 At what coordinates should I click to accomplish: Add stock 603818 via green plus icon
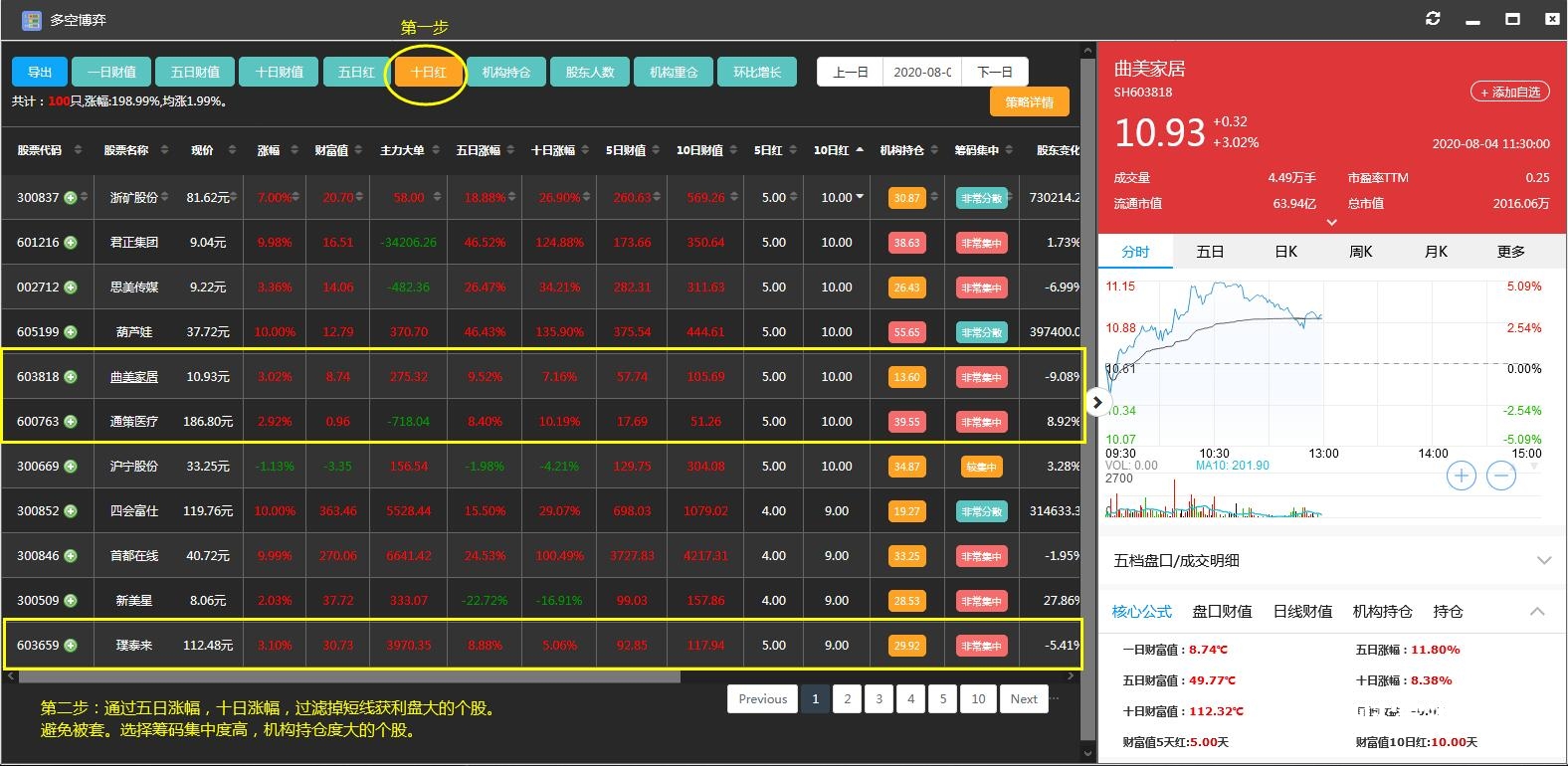[x=71, y=377]
